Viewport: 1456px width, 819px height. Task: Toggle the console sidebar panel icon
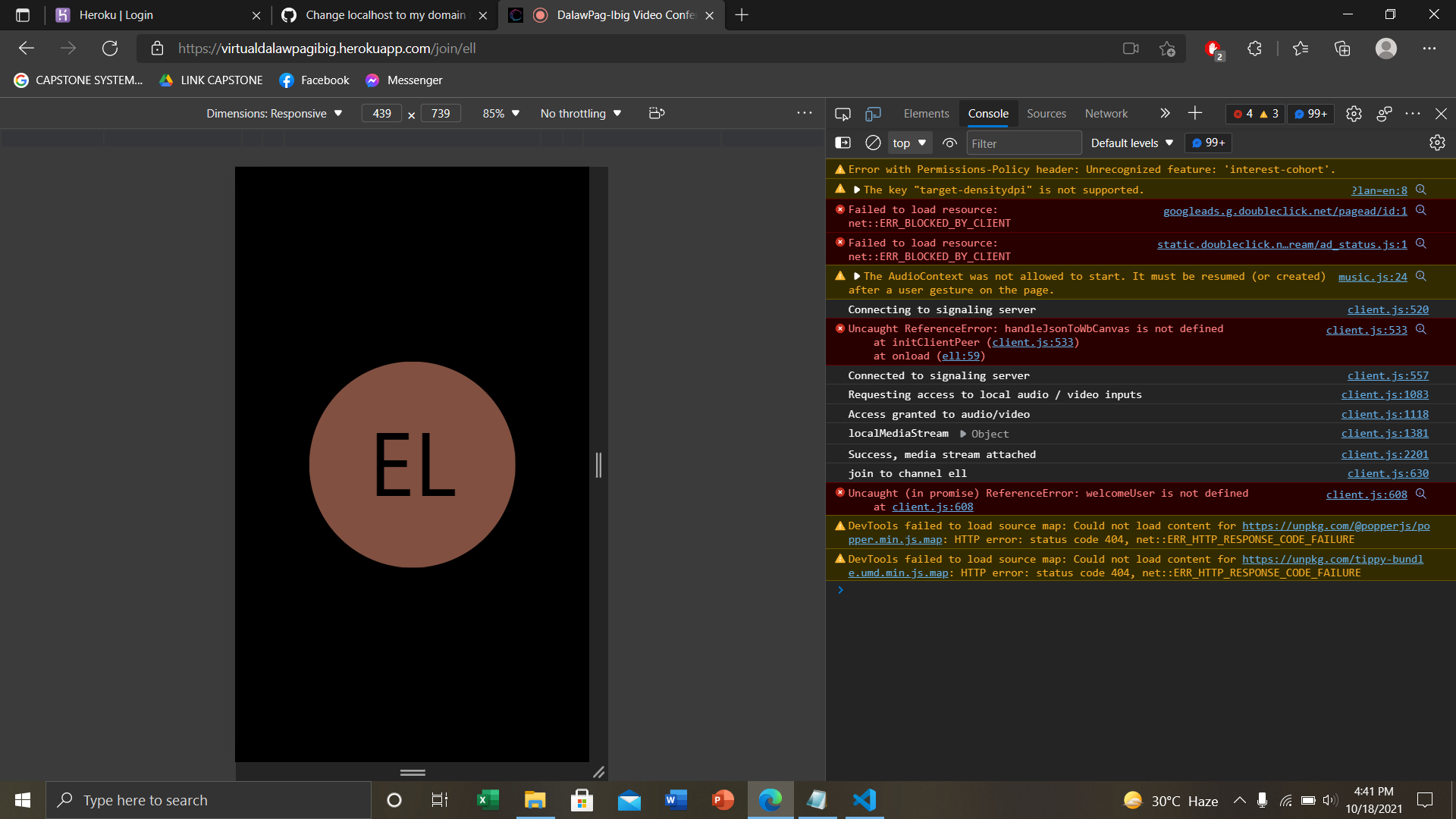(x=843, y=143)
